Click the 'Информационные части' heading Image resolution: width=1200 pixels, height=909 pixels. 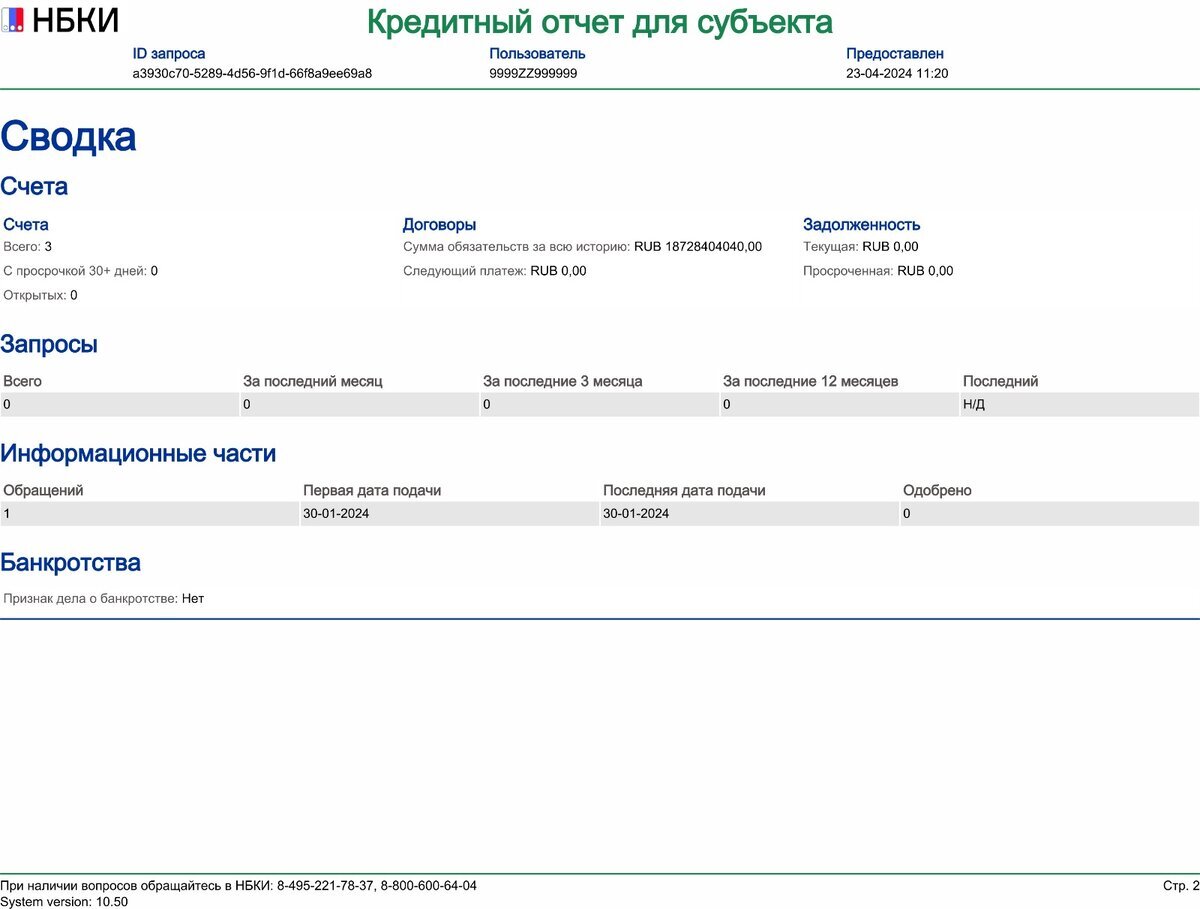coord(138,454)
